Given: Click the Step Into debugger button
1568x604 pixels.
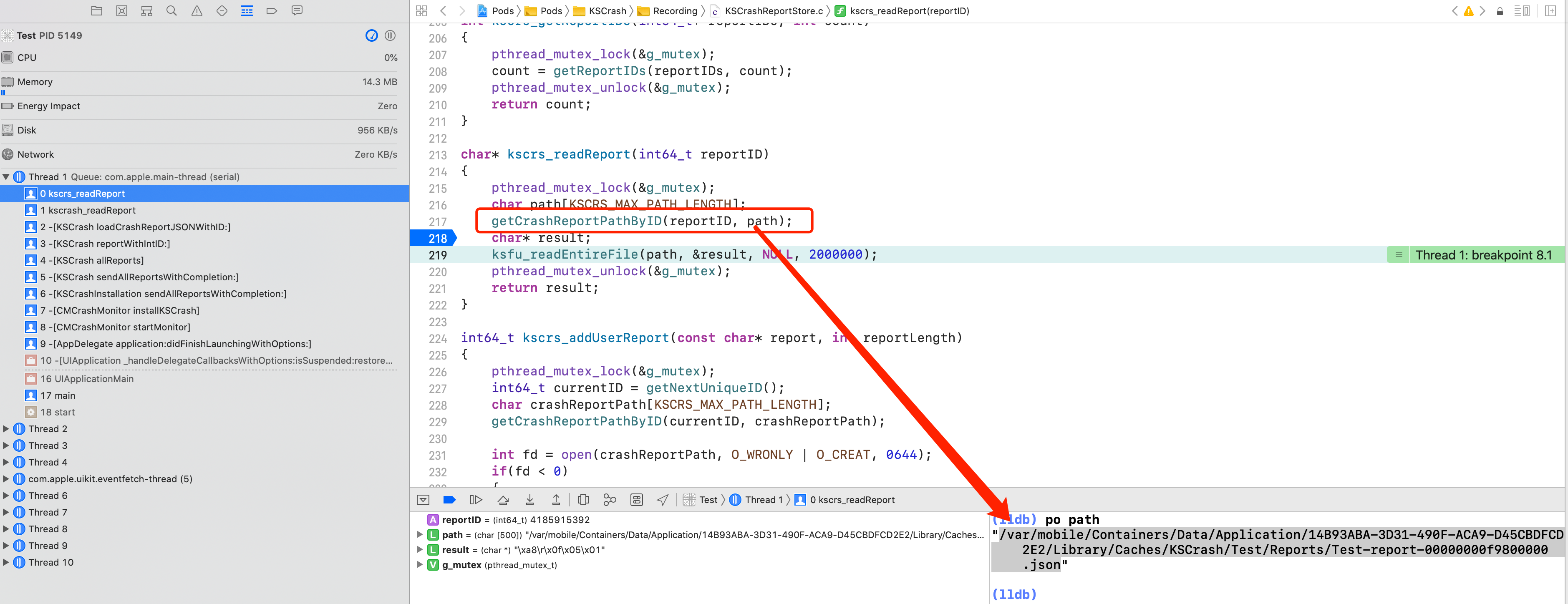Looking at the screenshot, I should [x=529, y=500].
